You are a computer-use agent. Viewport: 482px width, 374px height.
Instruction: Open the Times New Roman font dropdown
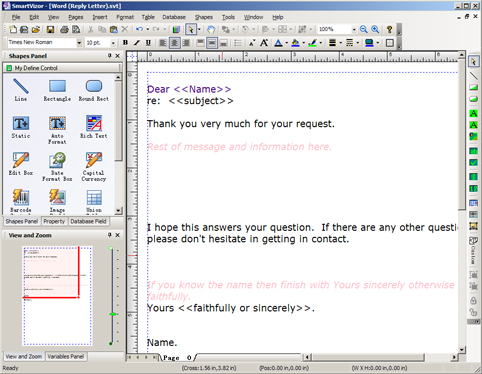(79, 43)
